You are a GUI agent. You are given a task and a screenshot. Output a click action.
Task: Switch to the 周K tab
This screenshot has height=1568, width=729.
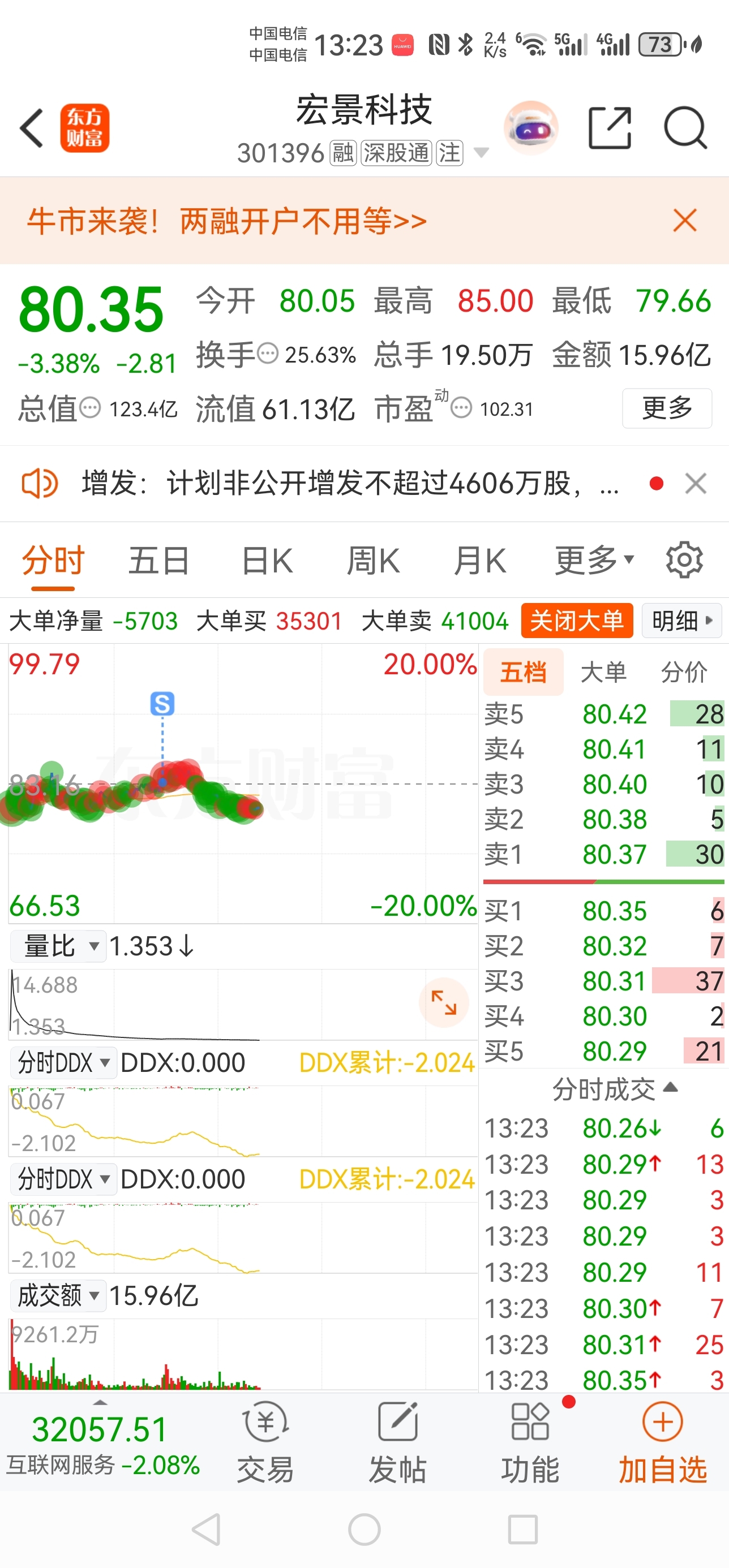(x=374, y=561)
